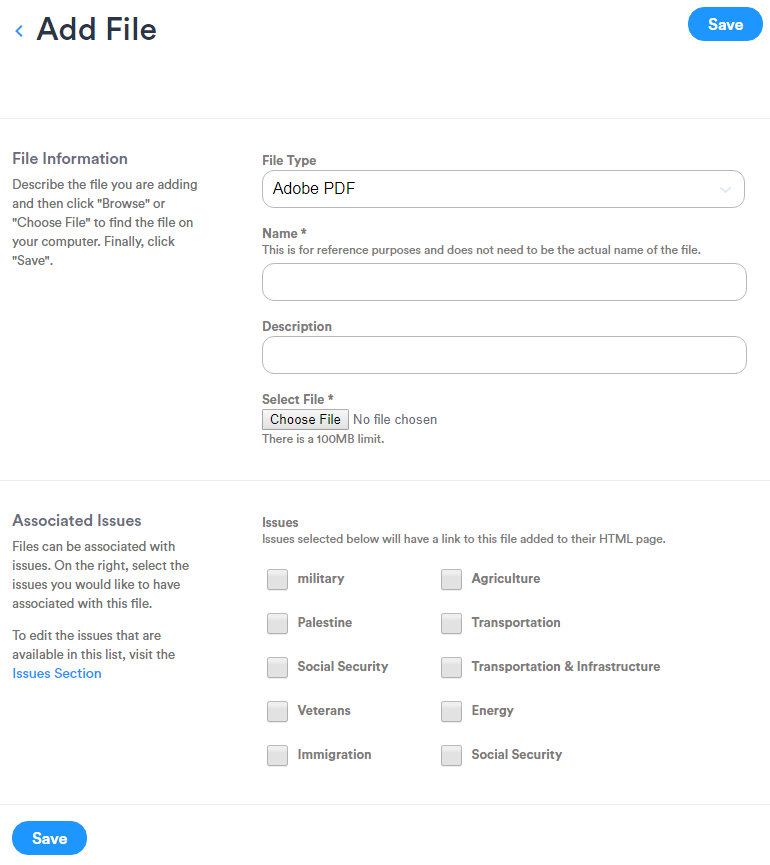This screenshot has height=865, width=770.
Task: Check the military issue checkbox
Action: tap(277, 579)
